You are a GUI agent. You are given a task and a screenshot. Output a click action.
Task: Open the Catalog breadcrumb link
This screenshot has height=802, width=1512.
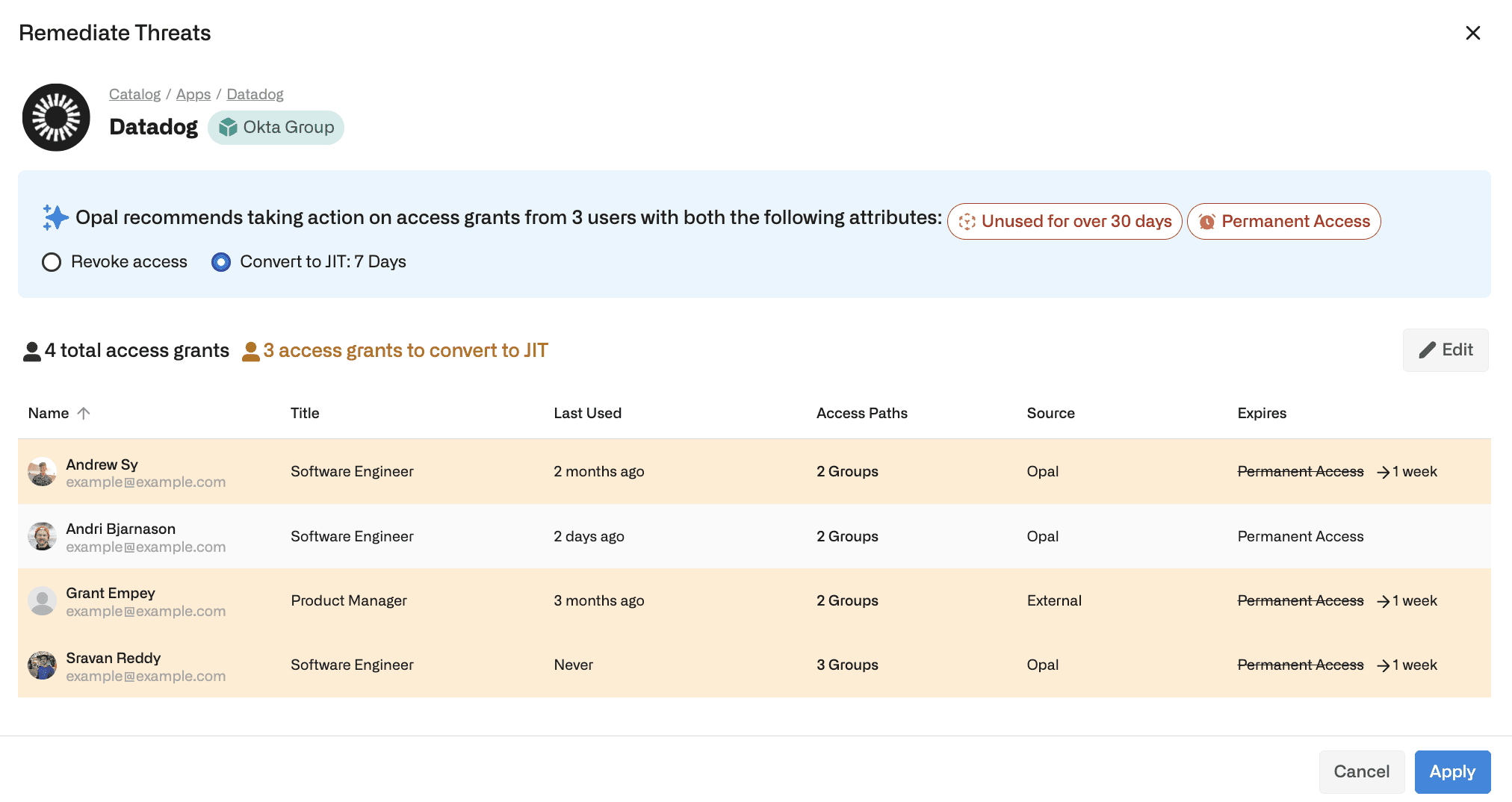[x=134, y=94]
